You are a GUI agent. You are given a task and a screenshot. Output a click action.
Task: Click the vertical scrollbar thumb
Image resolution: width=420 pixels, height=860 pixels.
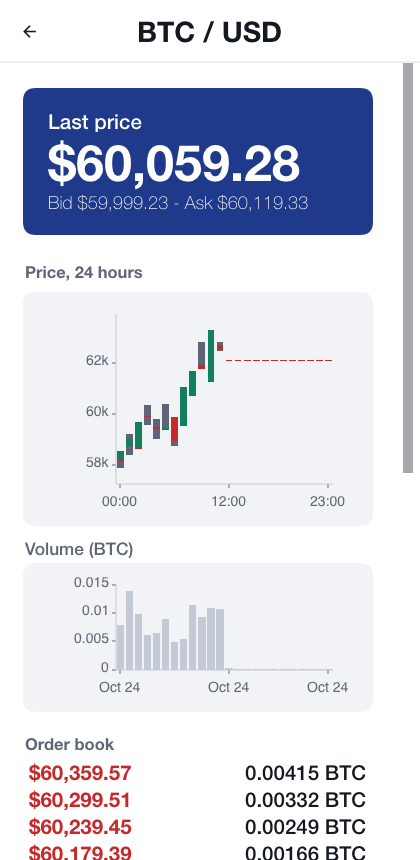[x=408, y=268]
